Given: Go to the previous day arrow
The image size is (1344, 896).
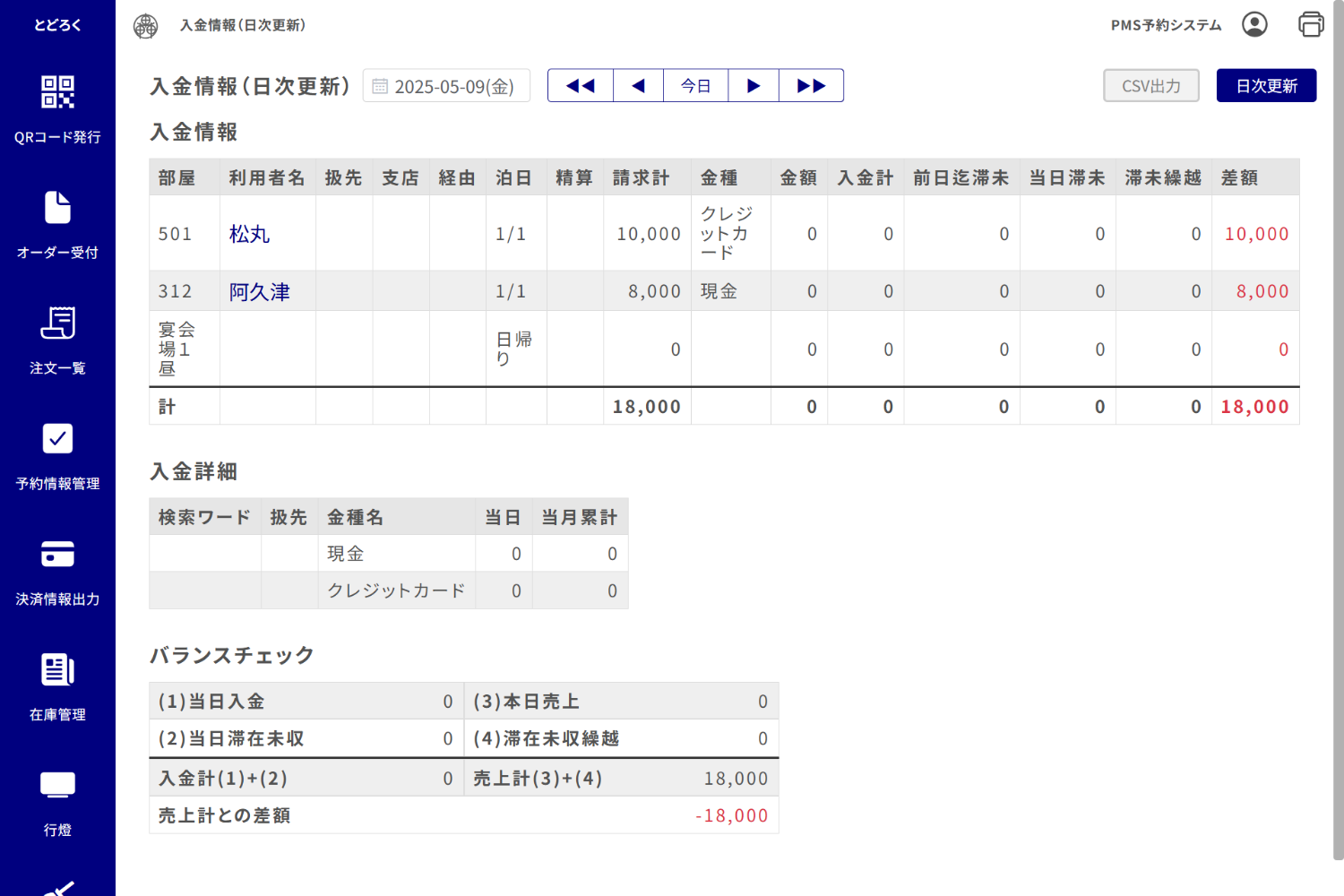Looking at the screenshot, I should (x=638, y=86).
